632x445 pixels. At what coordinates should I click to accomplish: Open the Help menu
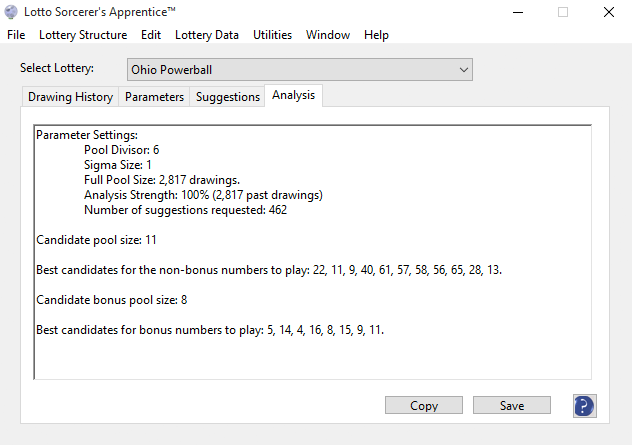point(376,35)
